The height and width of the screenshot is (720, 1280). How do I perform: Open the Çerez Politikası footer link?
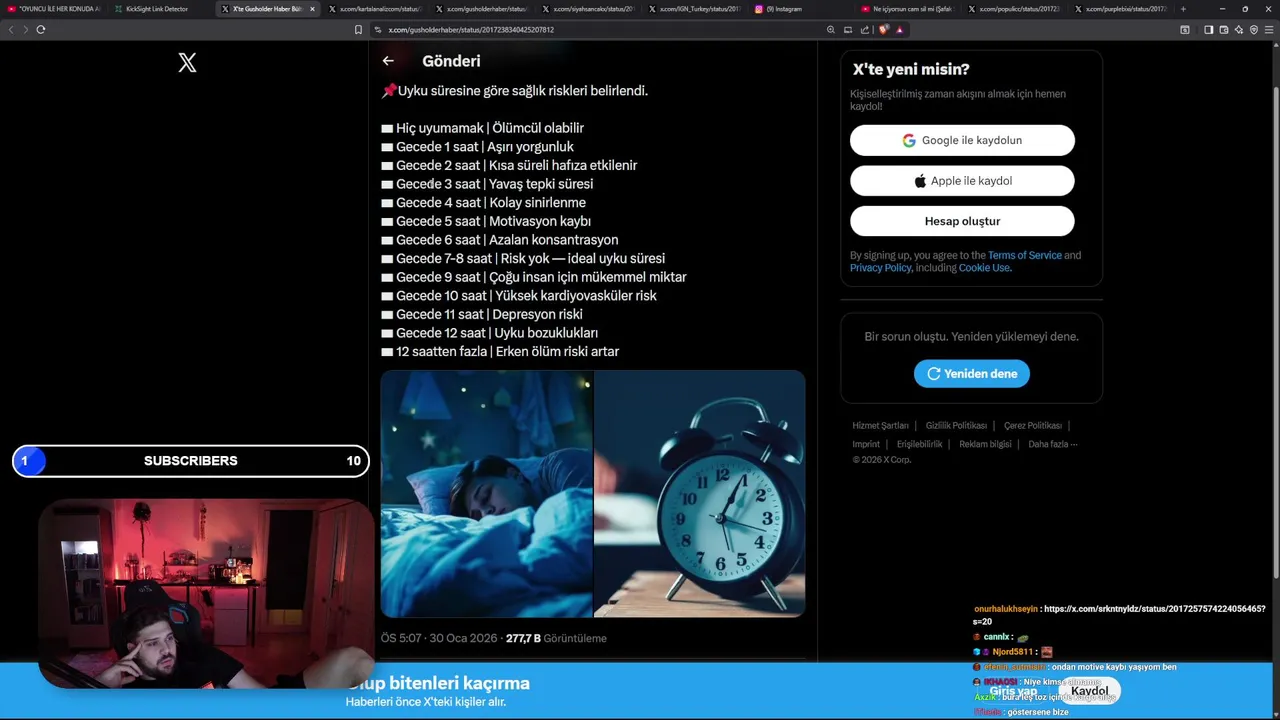(1033, 426)
